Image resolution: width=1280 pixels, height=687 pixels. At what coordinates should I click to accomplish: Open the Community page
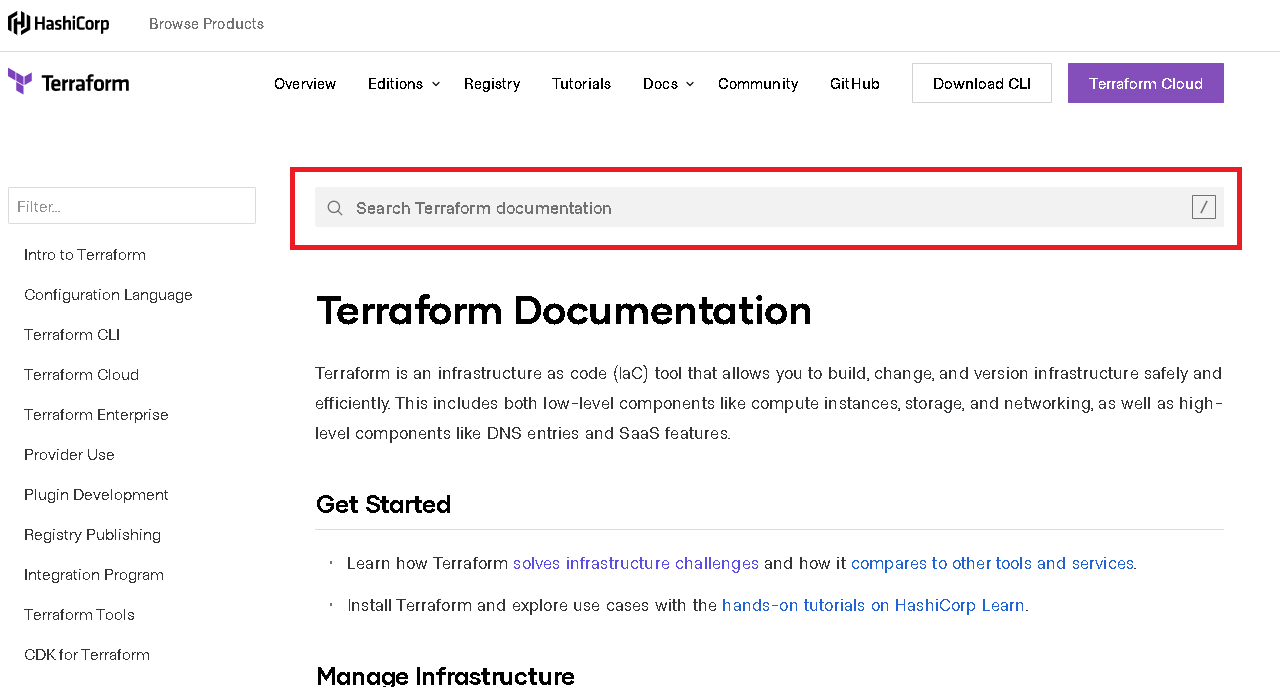point(758,84)
